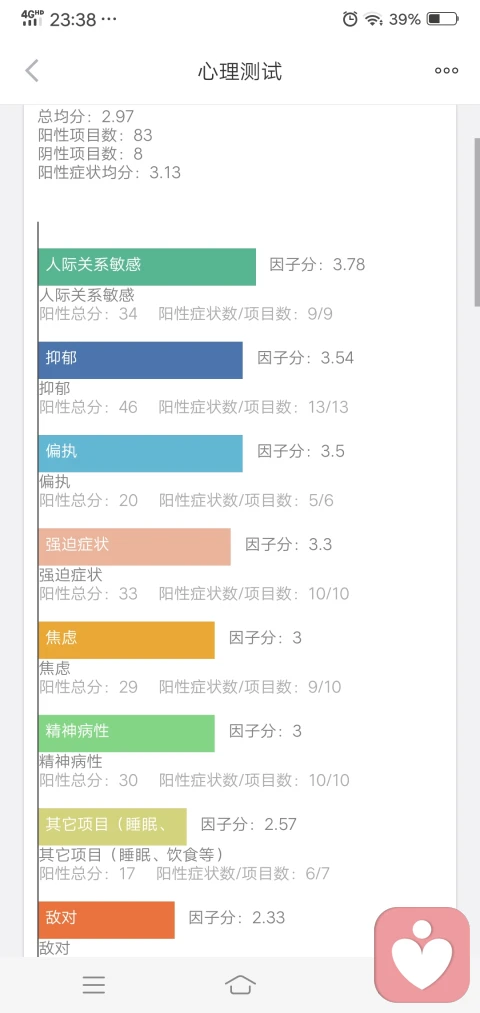
Task: Select the light green 精神病性 bar
Action: click(127, 733)
